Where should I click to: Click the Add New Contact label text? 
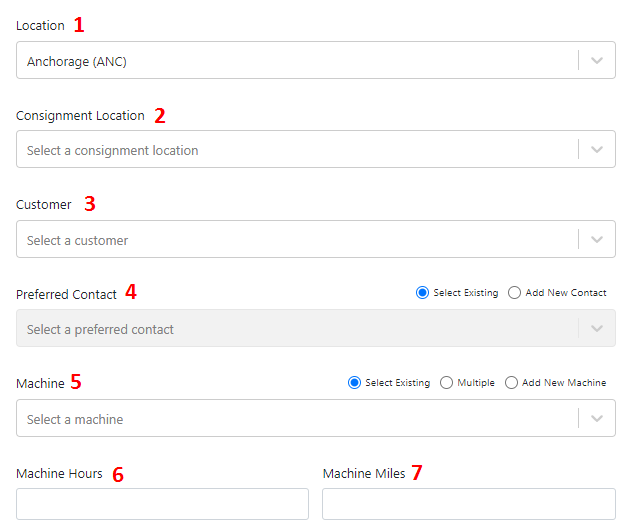(566, 293)
